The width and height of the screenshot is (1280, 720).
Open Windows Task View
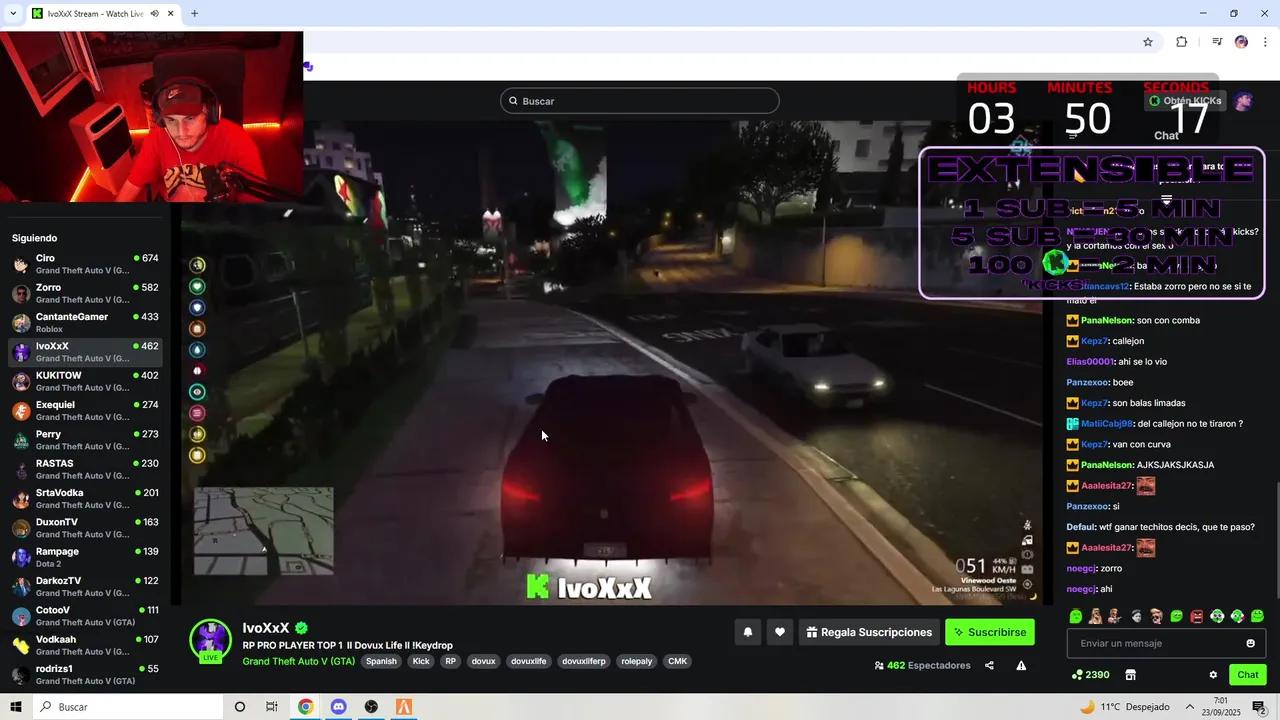(271, 707)
